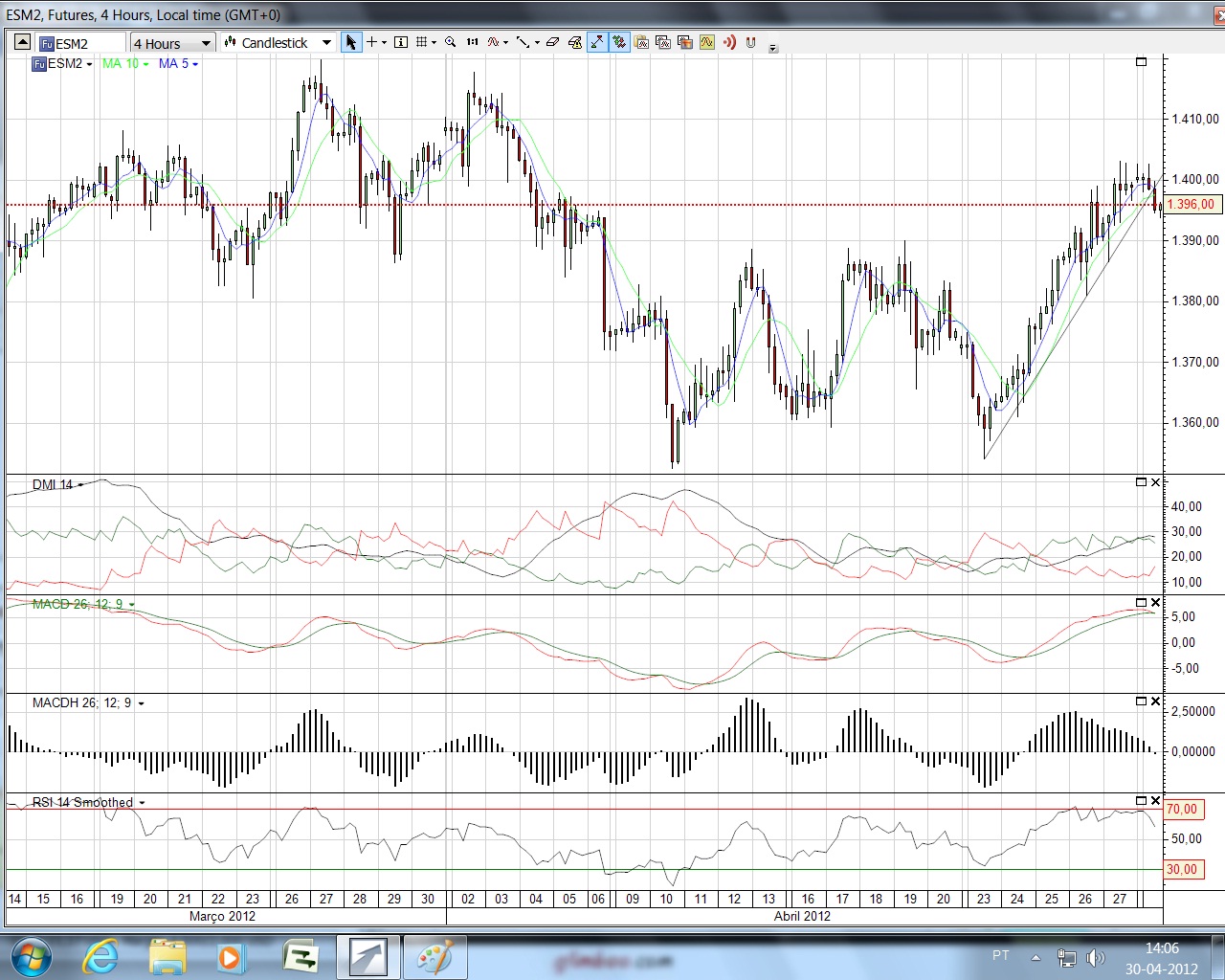Close the DMI indicator pane
This screenshot has height=980, width=1225.
click(1155, 481)
